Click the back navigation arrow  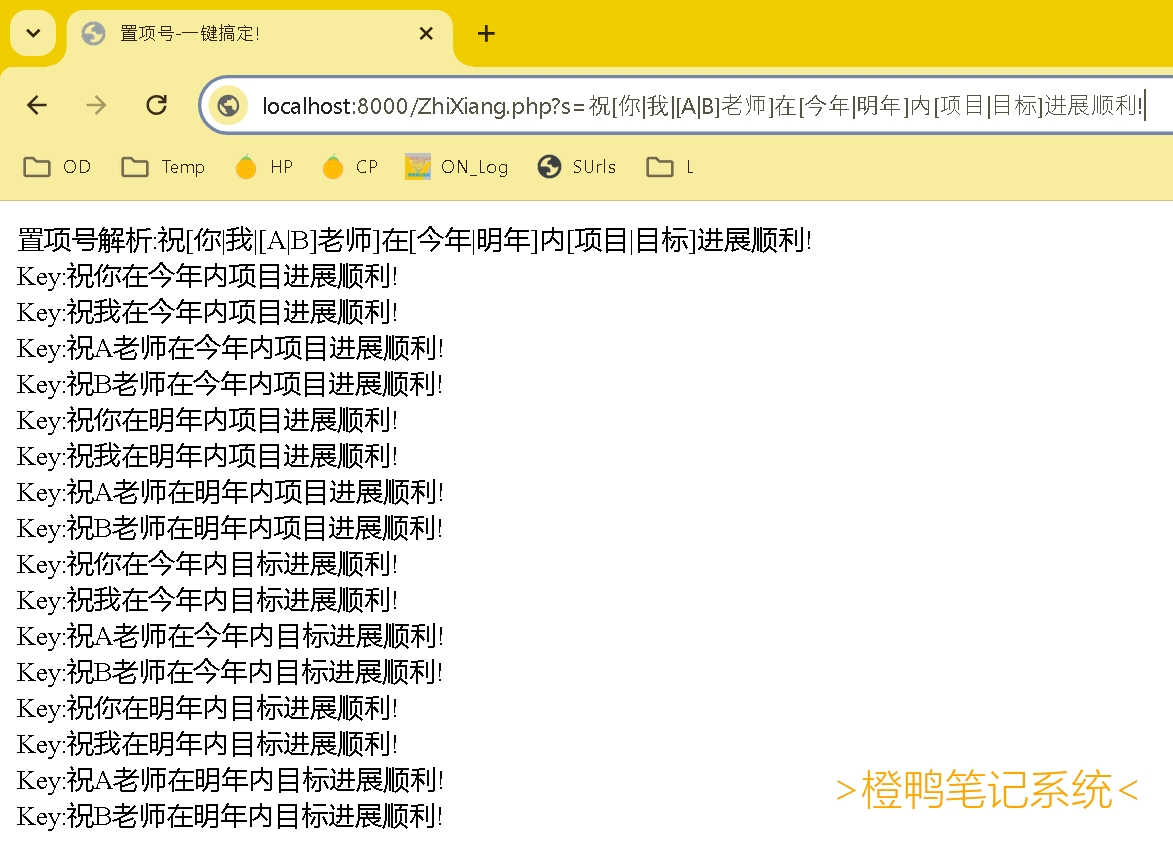coord(38,105)
